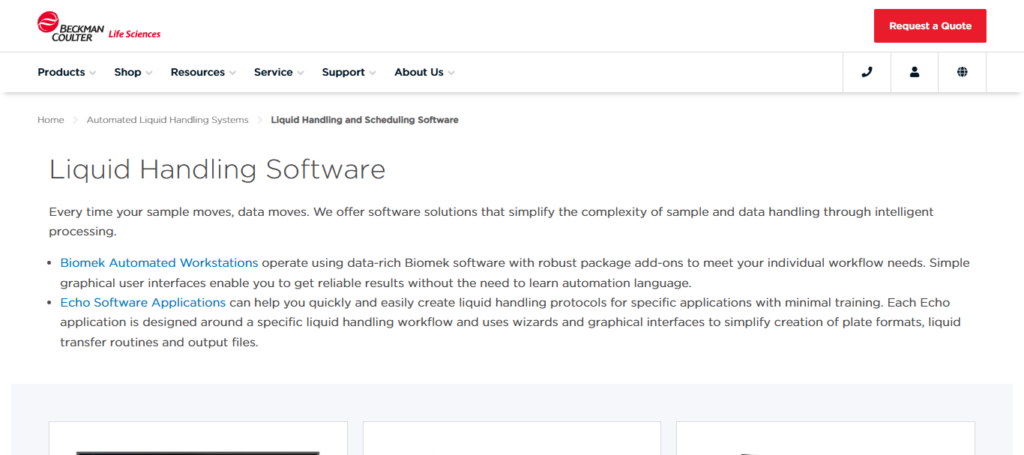The image size is (1024, 455).
Task: Expand the chevron next to Support
Action: pos(372,73)
